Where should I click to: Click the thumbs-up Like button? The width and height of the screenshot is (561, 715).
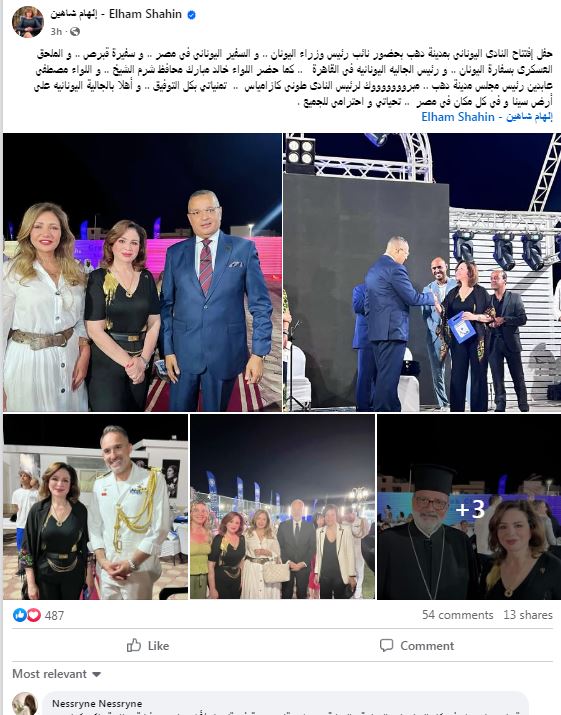click(148, 645)
